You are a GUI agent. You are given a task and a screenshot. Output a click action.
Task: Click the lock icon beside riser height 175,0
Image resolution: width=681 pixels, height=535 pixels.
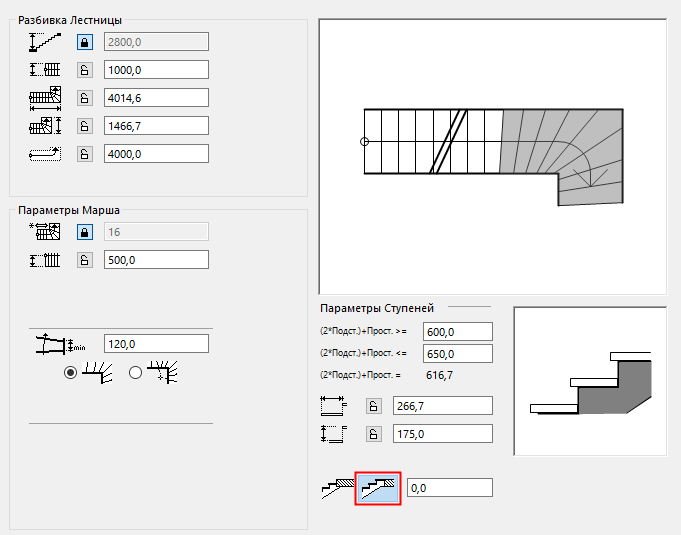tap(372, 433)
